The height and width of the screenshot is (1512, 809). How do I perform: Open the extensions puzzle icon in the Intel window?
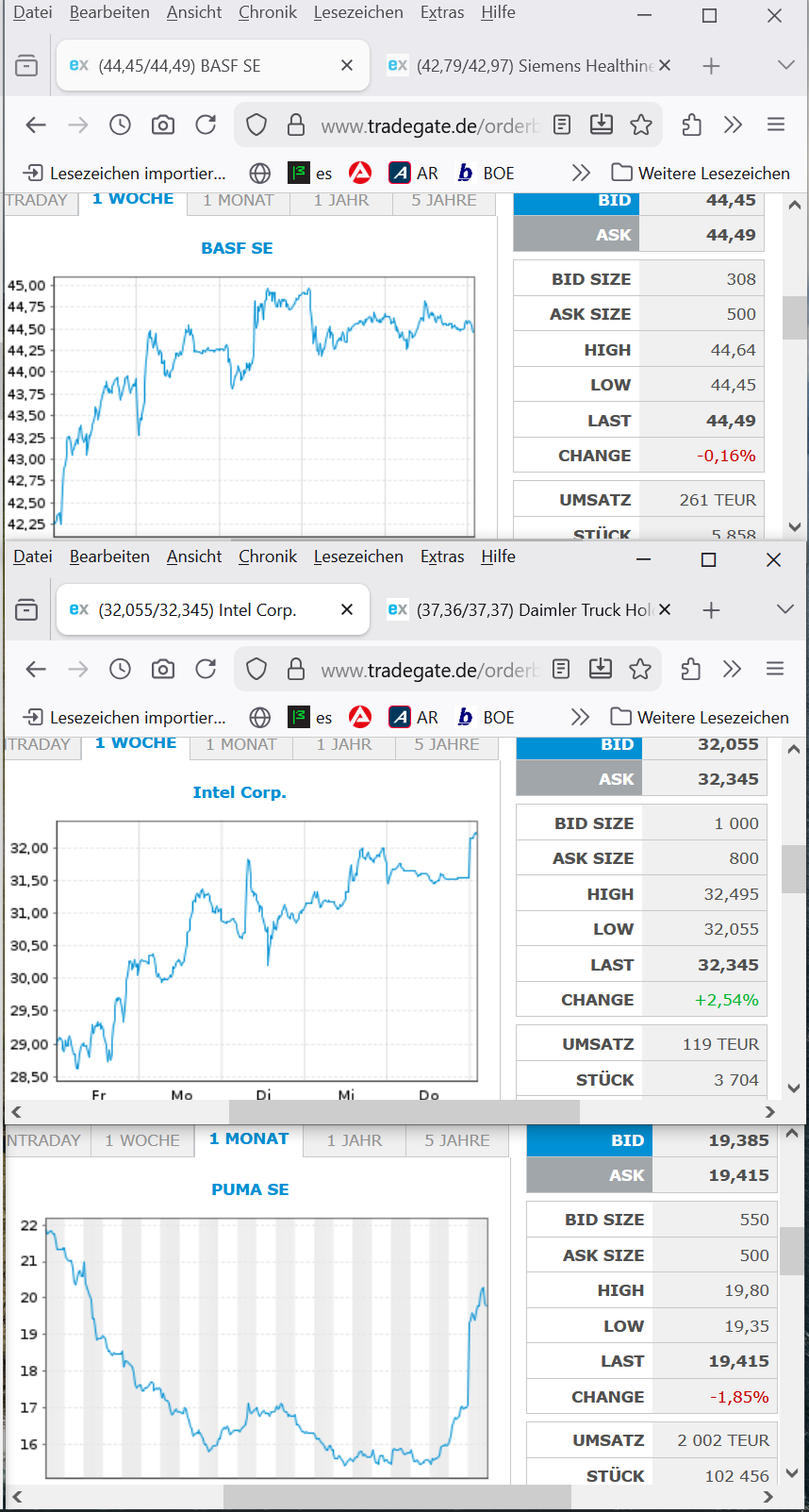click(x=690, y=669)
